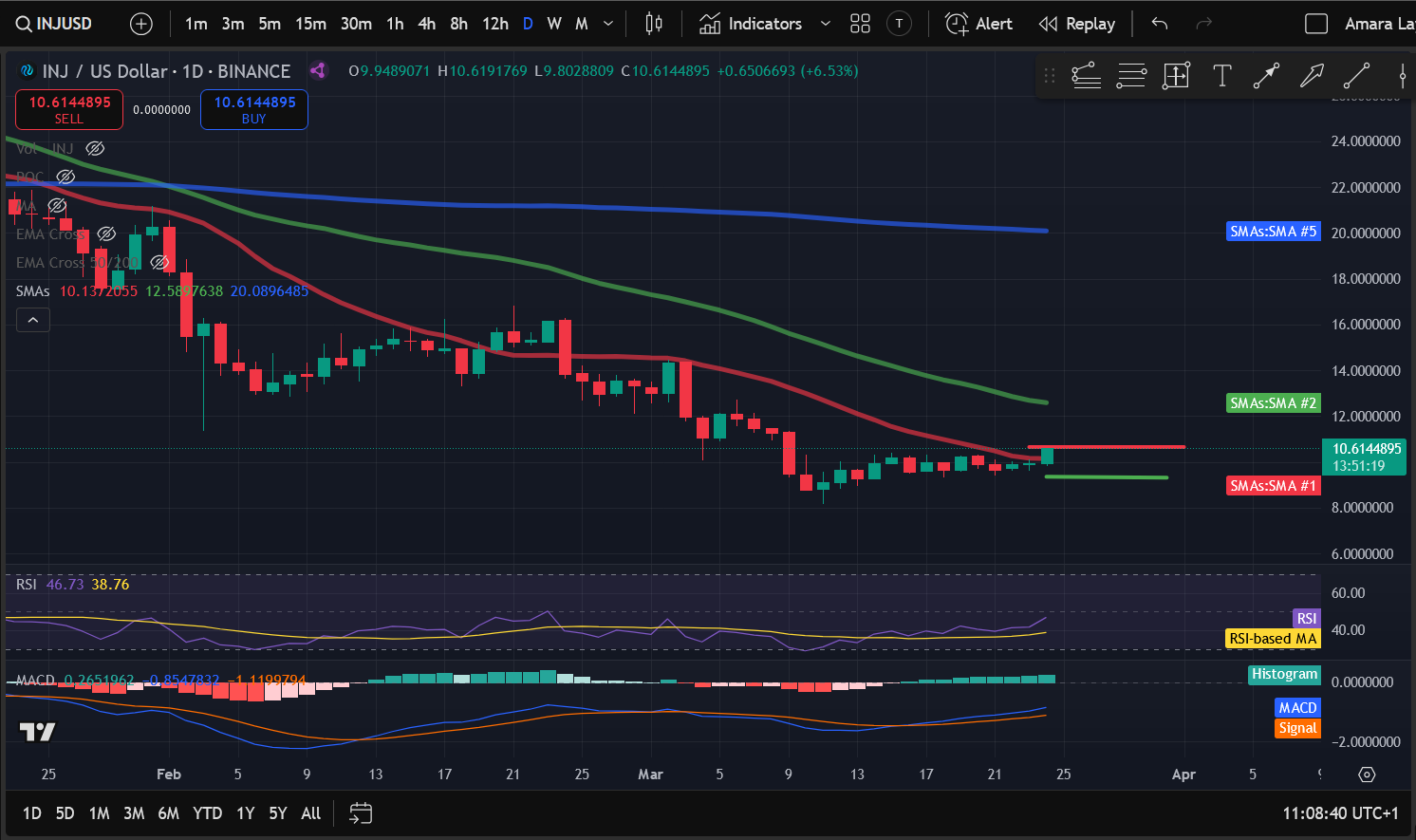
Task: Expand the timeframe interval dropdown arrow
Action: [x=608, y=24]
